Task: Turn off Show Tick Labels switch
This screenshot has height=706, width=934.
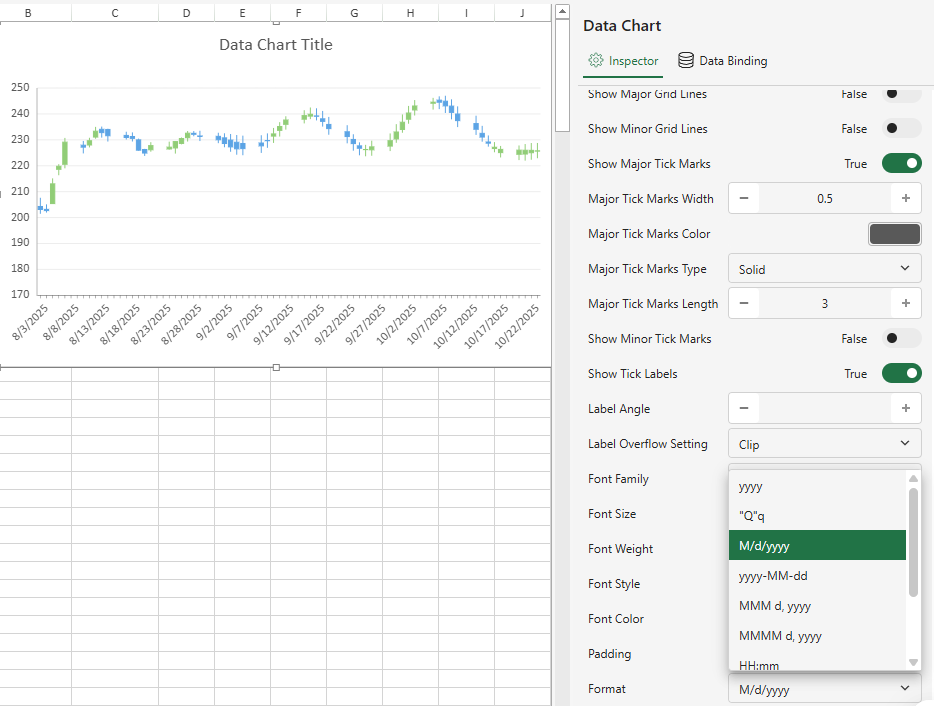Action: 901,374
